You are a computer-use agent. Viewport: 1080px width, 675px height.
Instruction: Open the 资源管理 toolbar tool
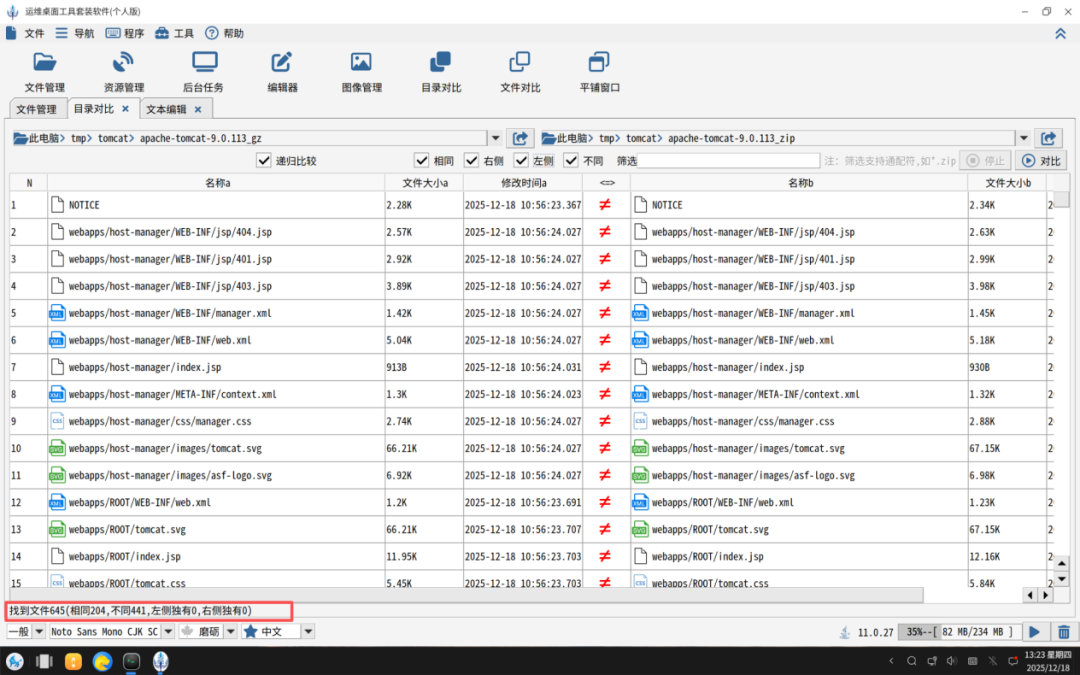pos(124,72)
